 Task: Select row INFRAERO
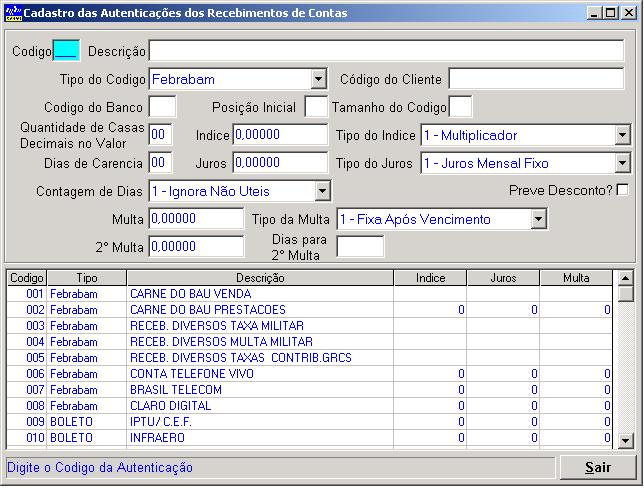pos(310,438)
